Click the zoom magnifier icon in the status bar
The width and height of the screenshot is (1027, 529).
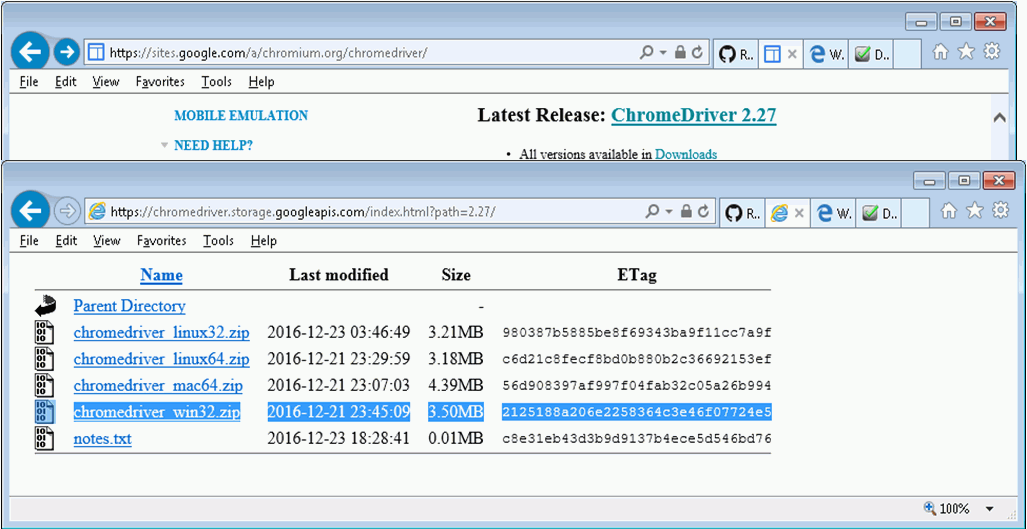(929, 507)
